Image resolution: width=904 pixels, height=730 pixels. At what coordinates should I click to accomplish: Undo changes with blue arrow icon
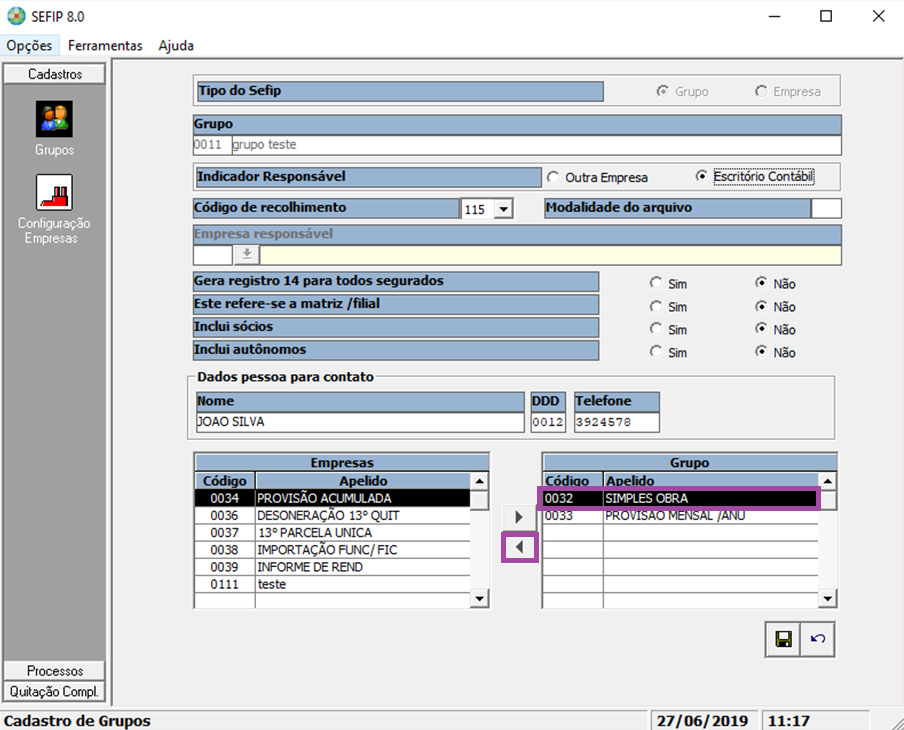pyautogui.click(x=818, y=639)
